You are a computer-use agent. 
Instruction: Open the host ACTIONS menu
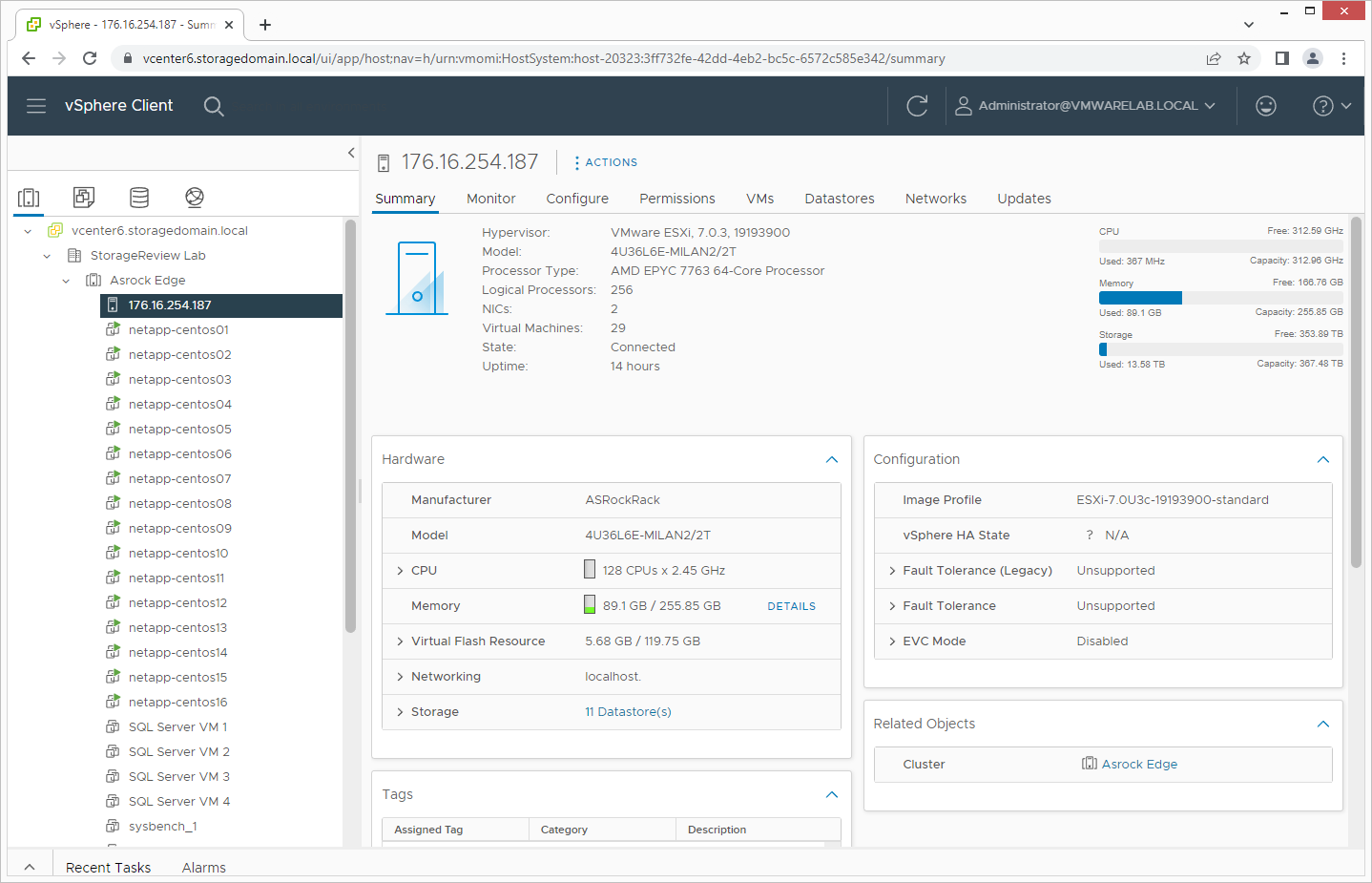[x=605, y=162]
